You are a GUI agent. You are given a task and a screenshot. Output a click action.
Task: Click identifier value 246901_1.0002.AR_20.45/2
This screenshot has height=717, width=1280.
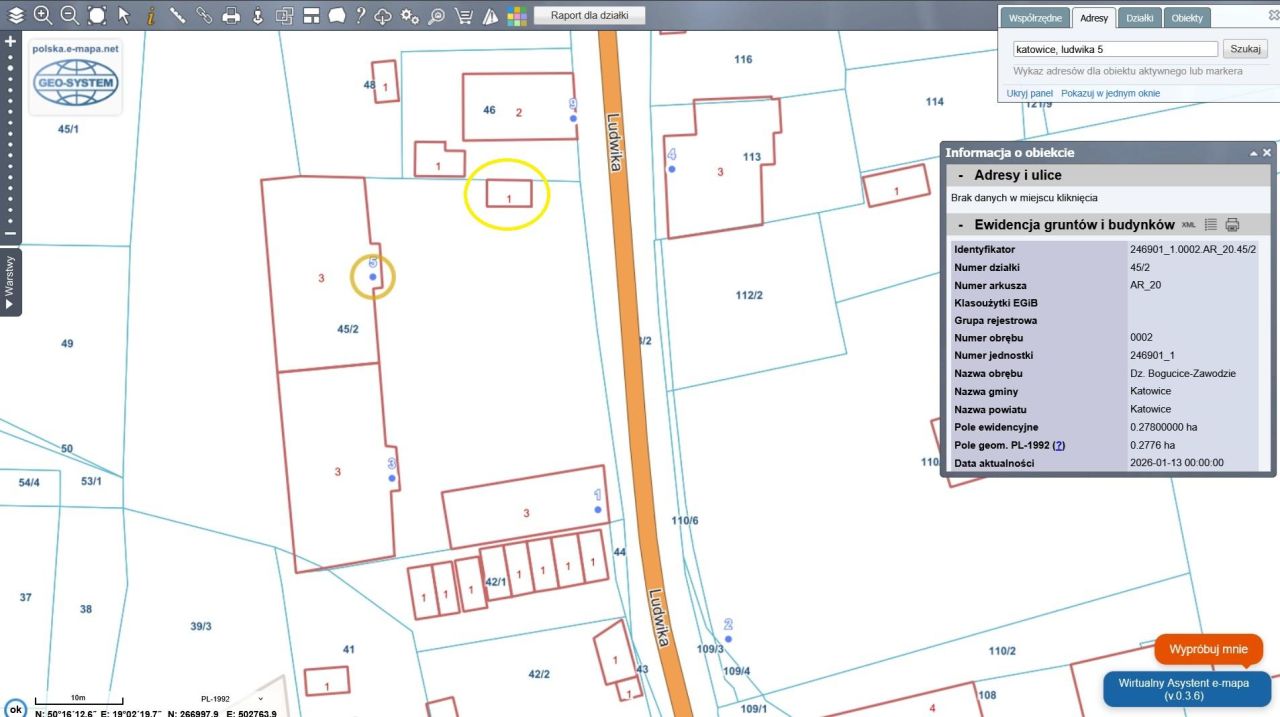pos(1193,249)
